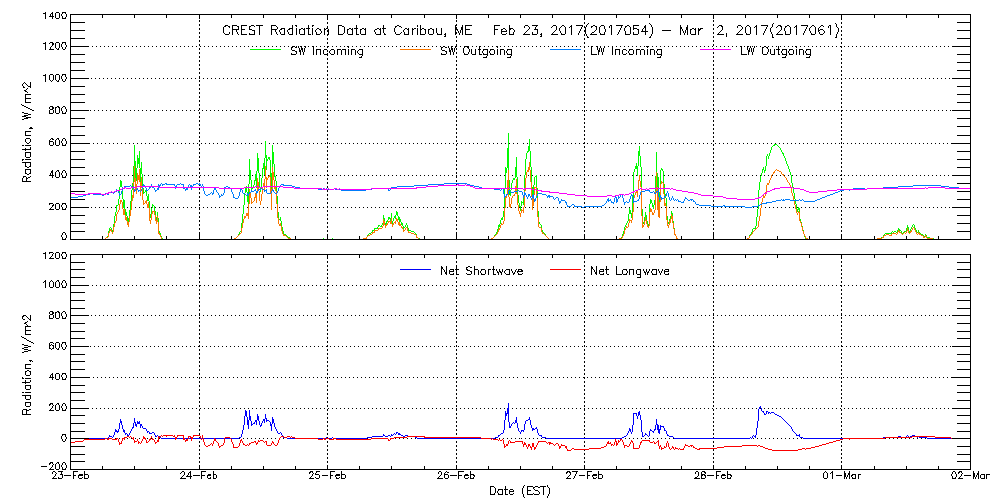This screenshot has width=1000, height=500.
Task: Click the blue Net Shortwave legend line
Action: coord(416,270)
